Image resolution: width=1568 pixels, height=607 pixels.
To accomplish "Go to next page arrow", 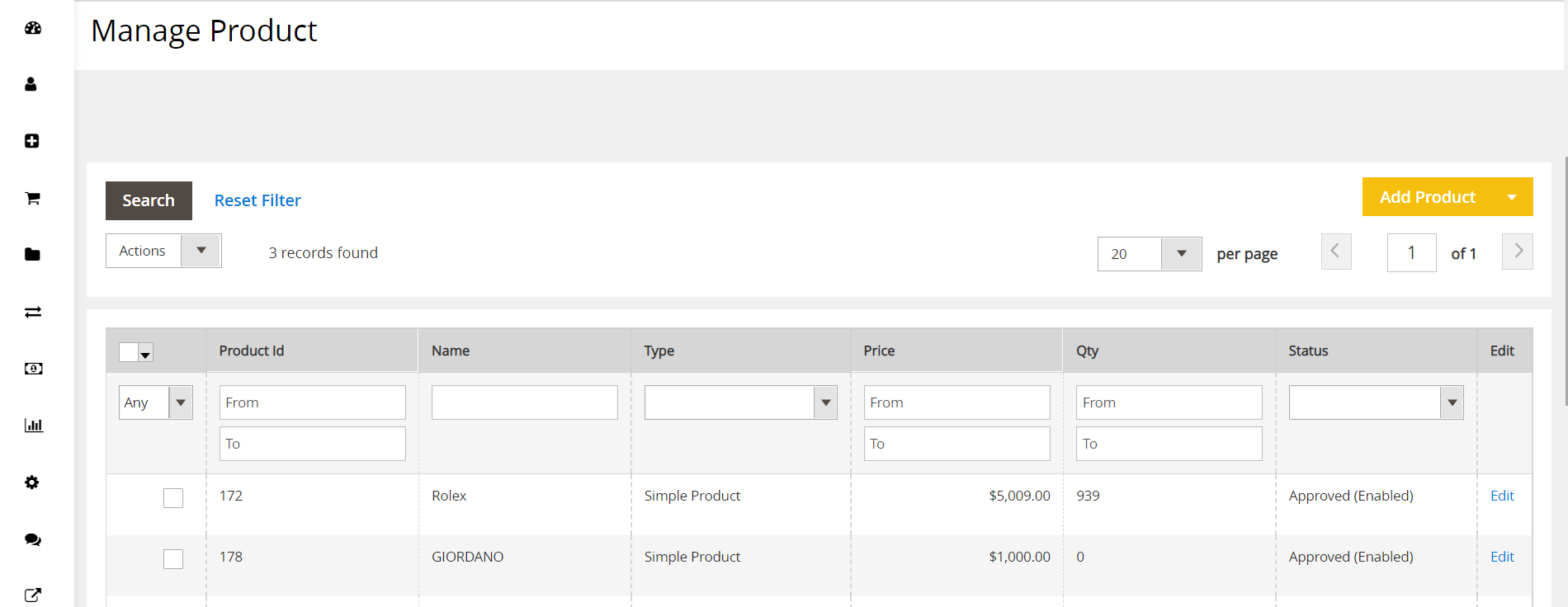I will point(1518,252).
